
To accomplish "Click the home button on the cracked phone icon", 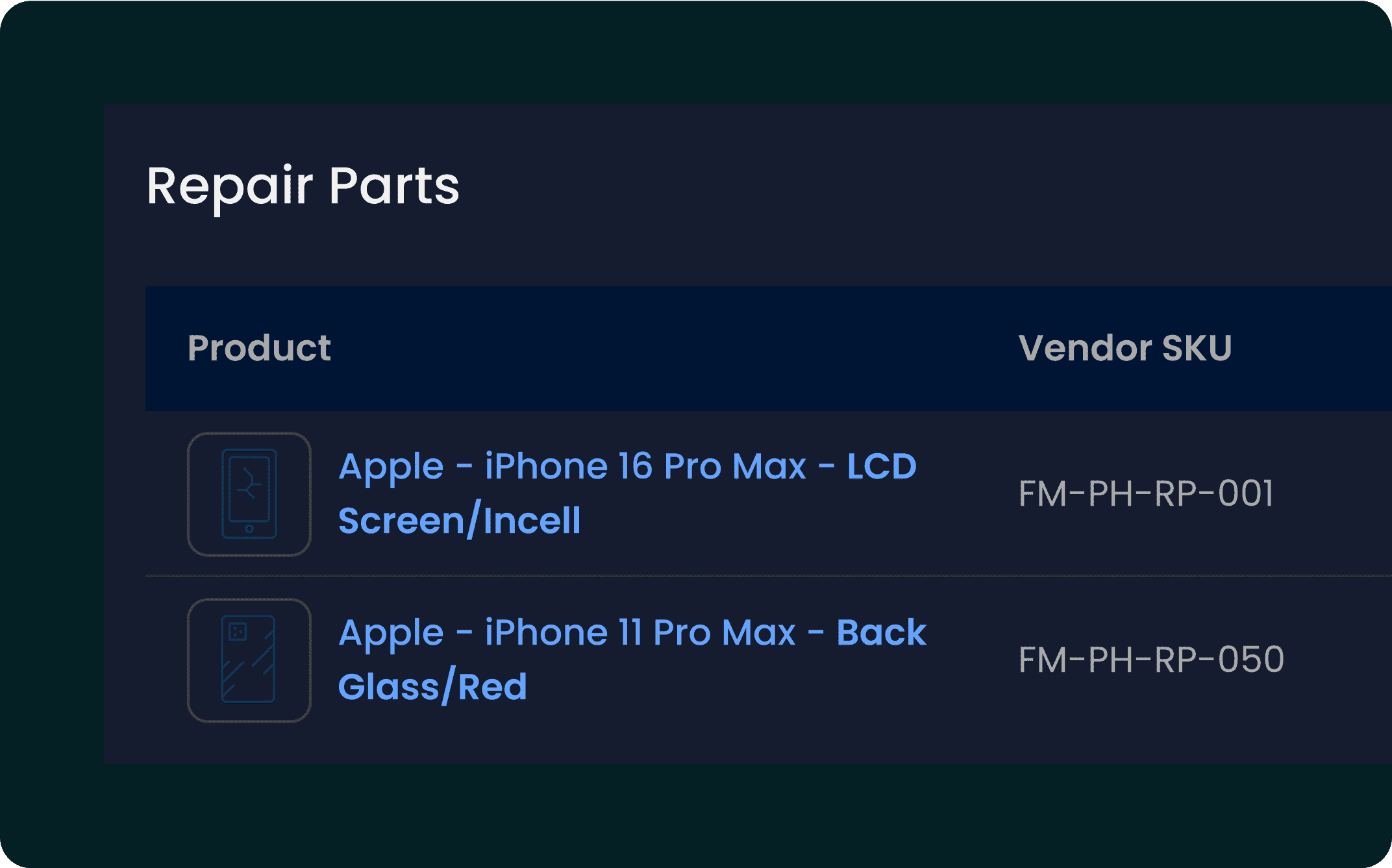I will 249,529.
